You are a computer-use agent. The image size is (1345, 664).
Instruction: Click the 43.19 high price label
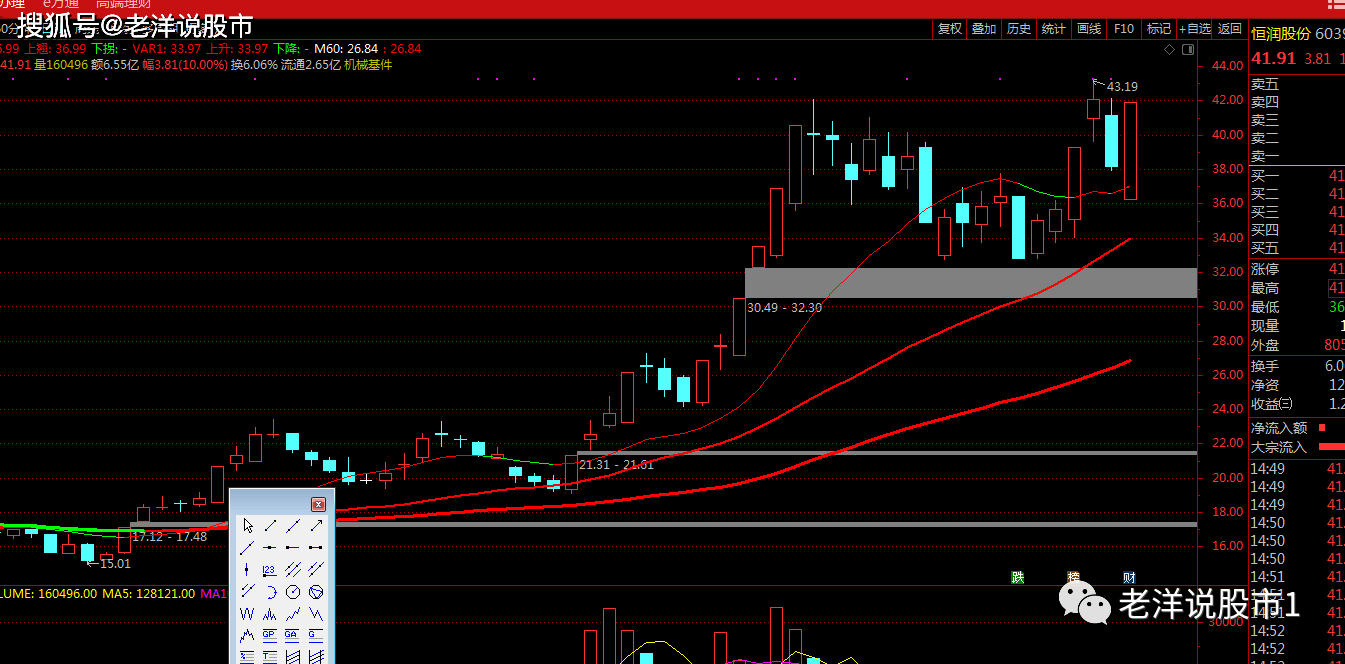pos(1122,87)
